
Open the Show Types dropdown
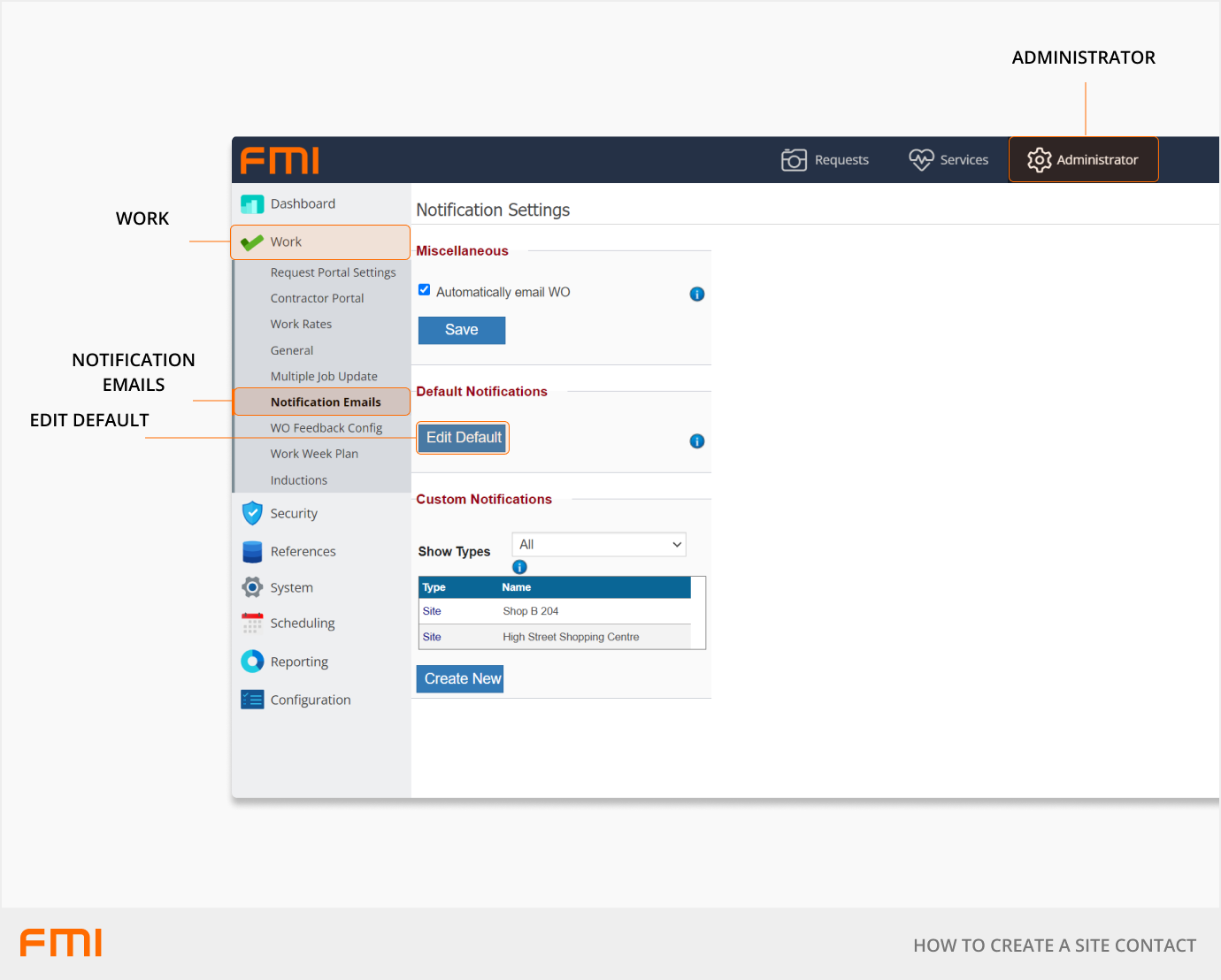click(x=599, y=545)
